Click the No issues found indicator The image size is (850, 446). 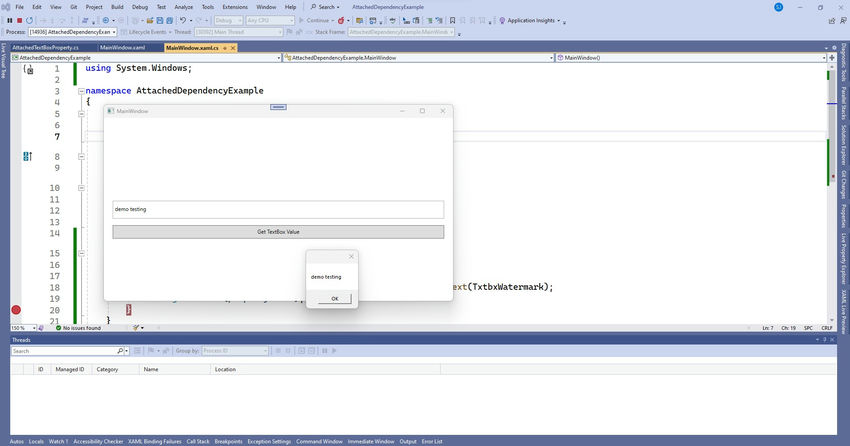78,328
